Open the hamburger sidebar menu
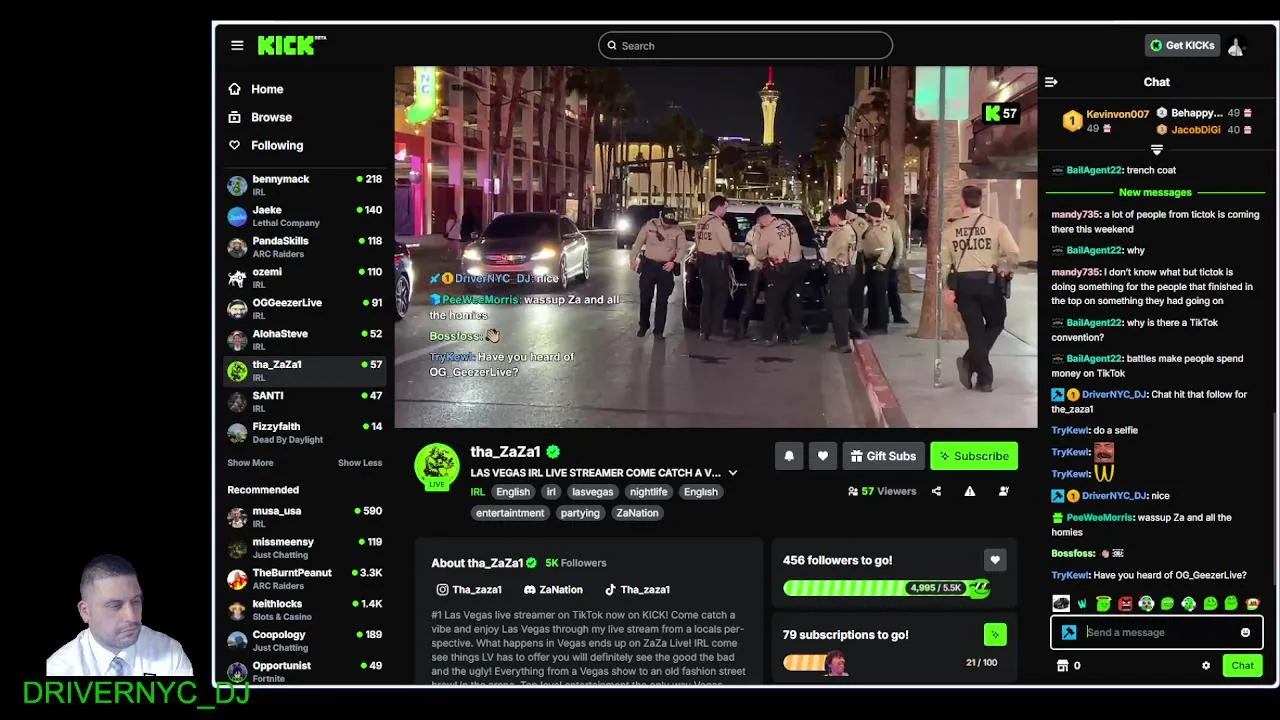Screen dimensions: 1280x720 click(237, 45)
